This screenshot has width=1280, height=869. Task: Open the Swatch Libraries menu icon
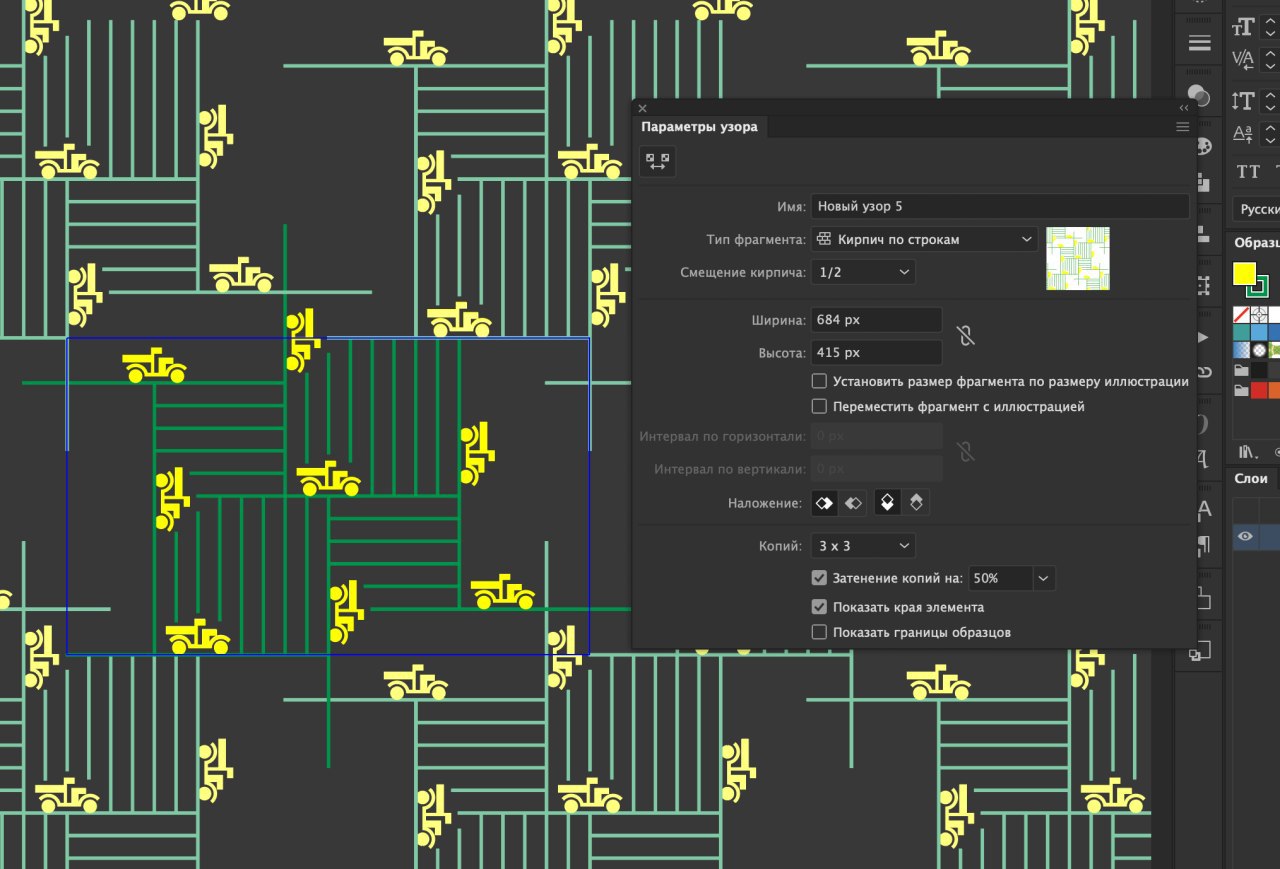pyautogui.click(x=1248, y=452)
